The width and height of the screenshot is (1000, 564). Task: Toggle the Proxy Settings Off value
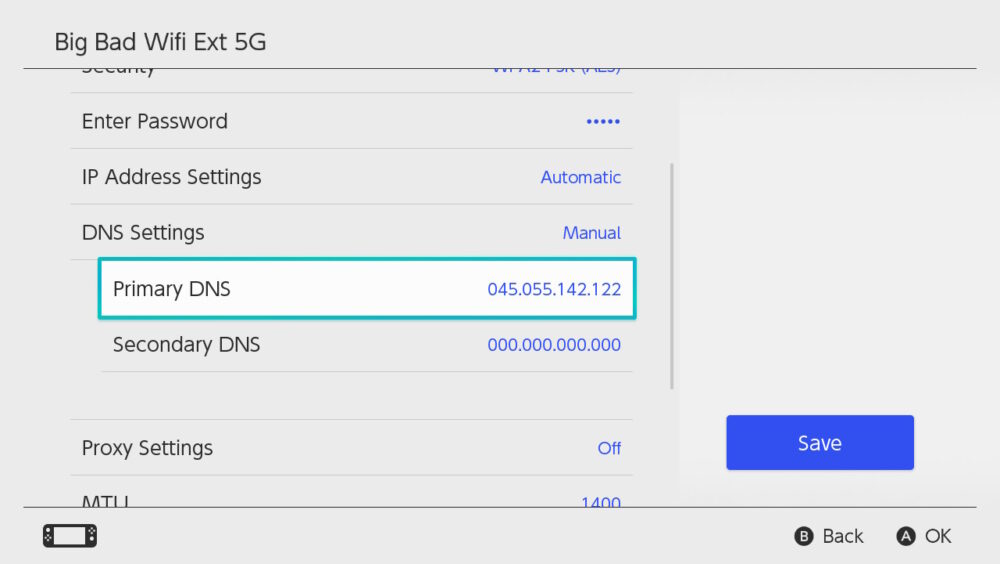609,448
